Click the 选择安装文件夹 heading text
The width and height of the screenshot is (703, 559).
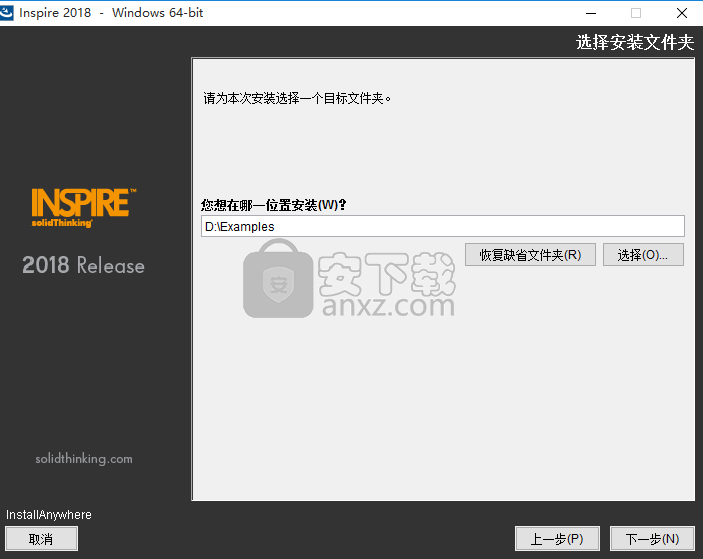pos(635,42)
